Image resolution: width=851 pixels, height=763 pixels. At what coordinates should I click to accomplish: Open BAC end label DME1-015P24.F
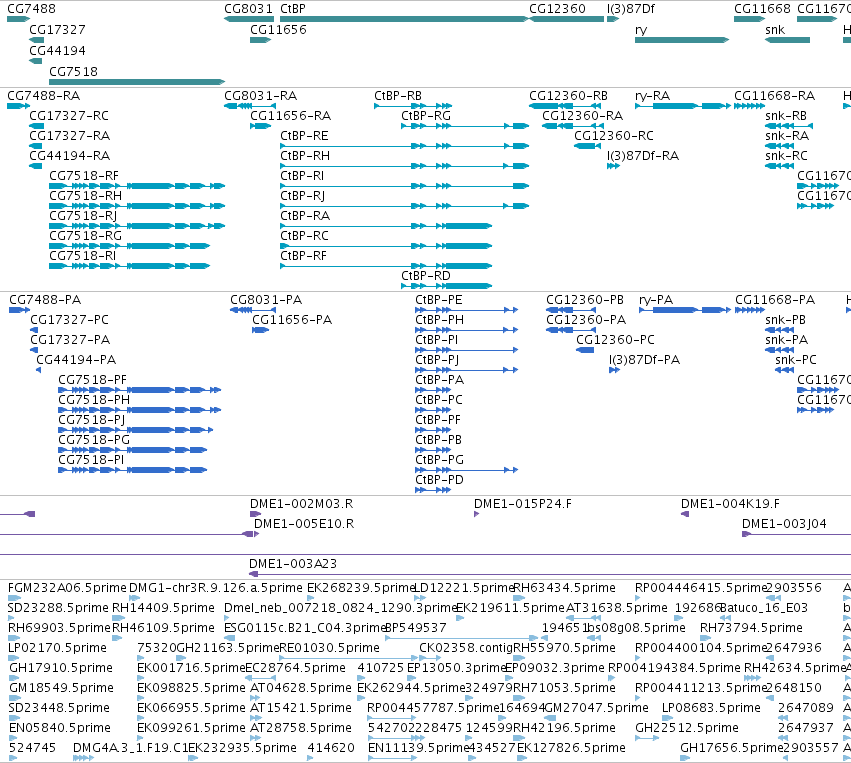click(x=523, y=504)
